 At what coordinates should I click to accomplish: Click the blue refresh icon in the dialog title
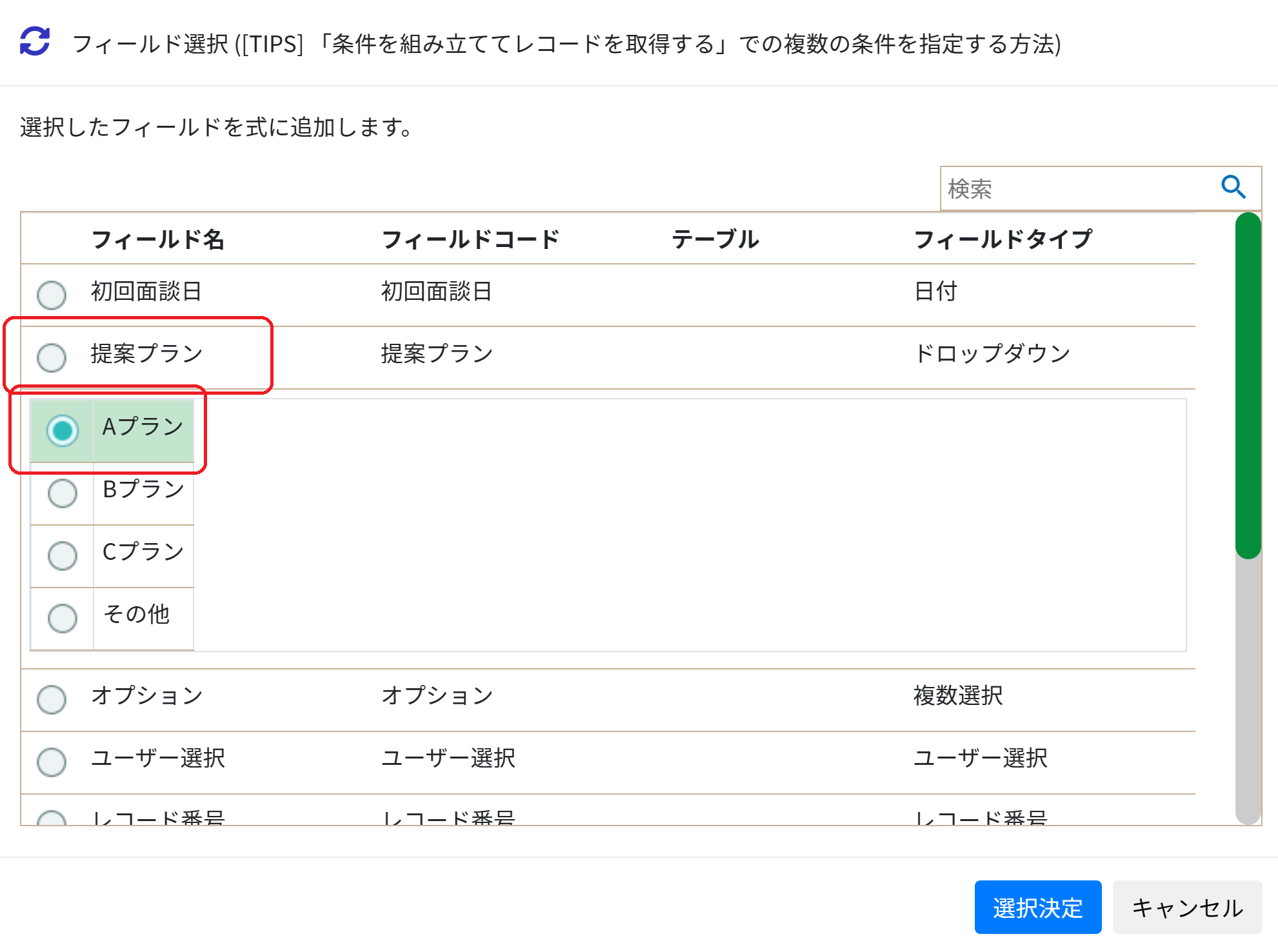click(x=35, y=41)
